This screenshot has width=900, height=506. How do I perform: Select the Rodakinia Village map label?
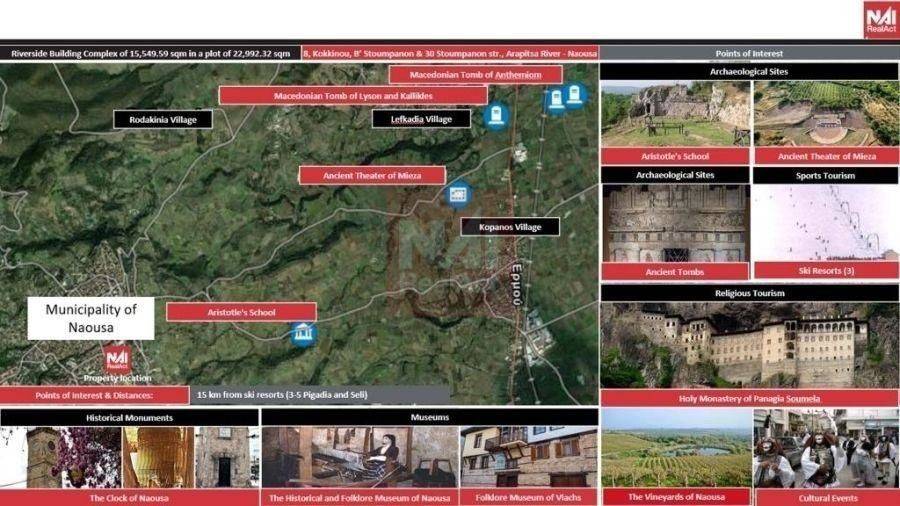pyautogui.click(x=163, y=120)
